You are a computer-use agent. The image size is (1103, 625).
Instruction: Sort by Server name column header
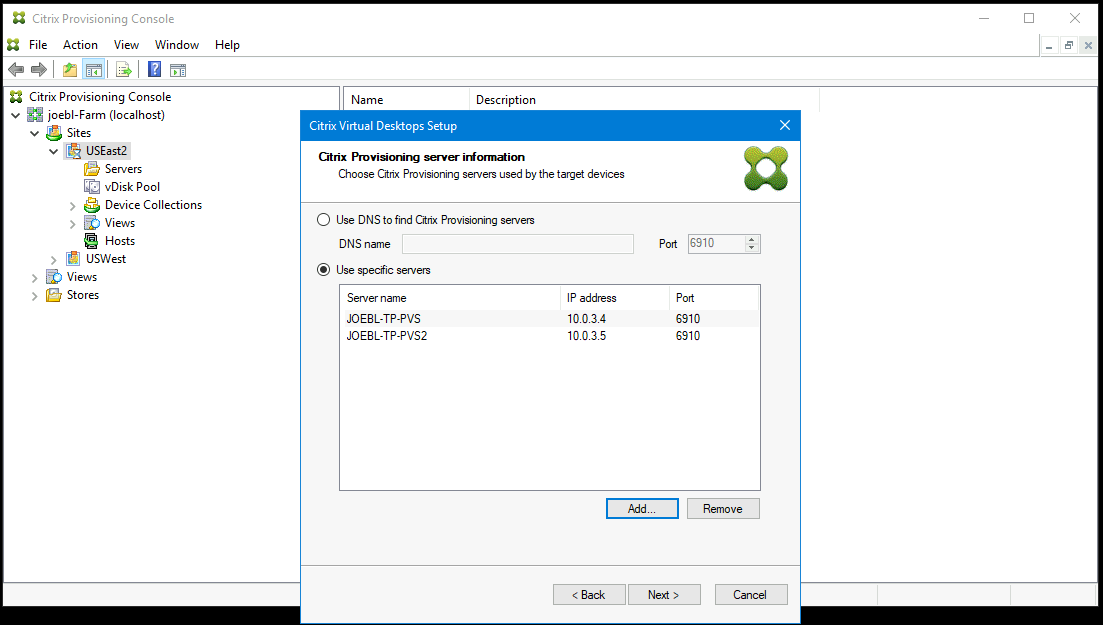point(450,298)
